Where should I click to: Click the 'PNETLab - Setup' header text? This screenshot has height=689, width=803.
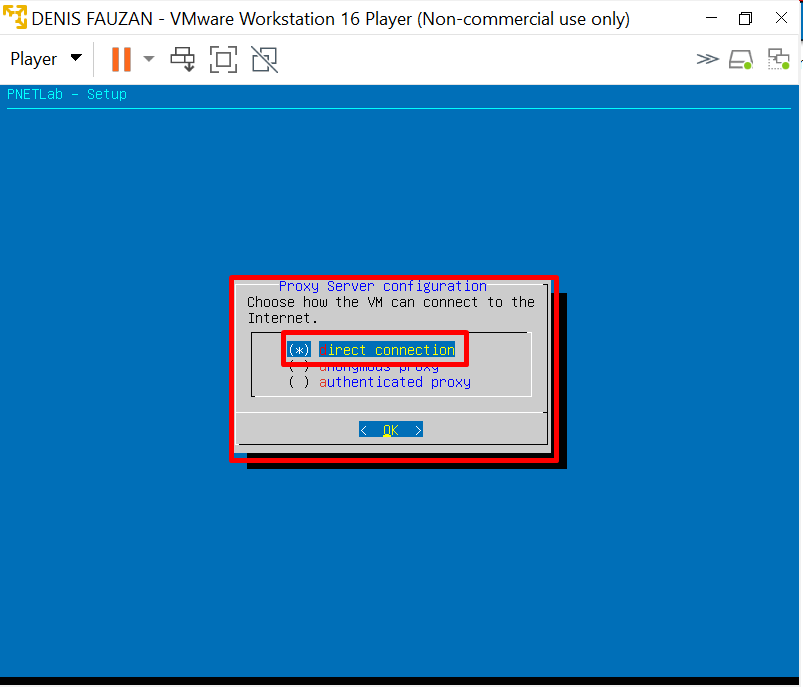(67, 94)
